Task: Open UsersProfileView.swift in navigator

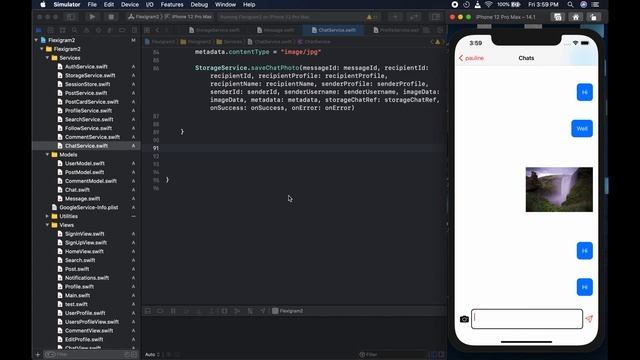Action: 92,322
